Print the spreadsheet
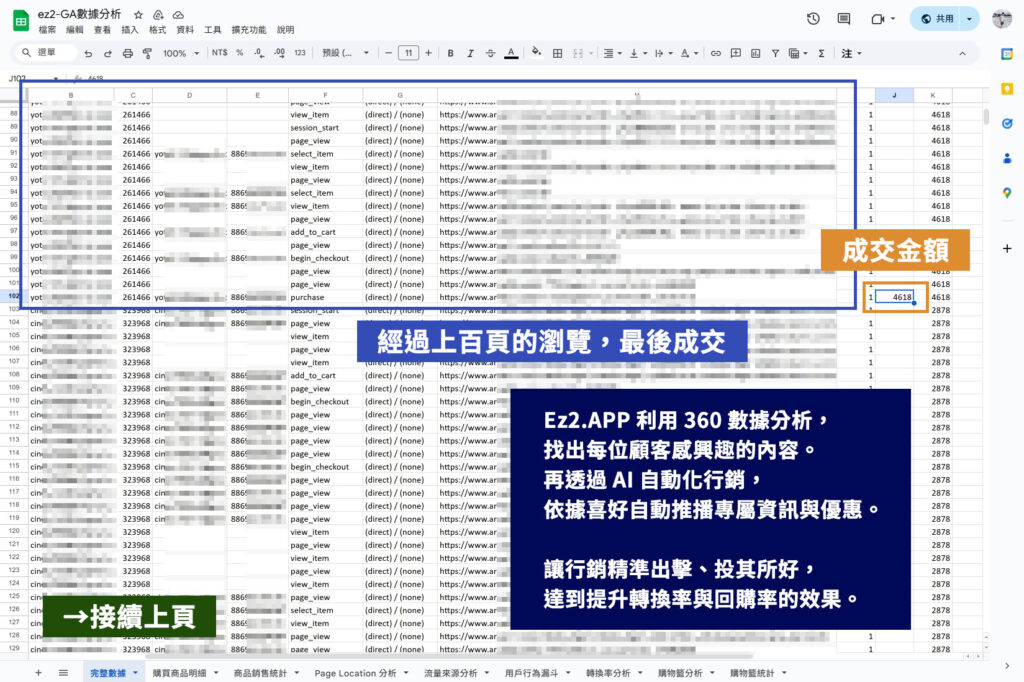The image size is (1024, 682). coord(128,54)
